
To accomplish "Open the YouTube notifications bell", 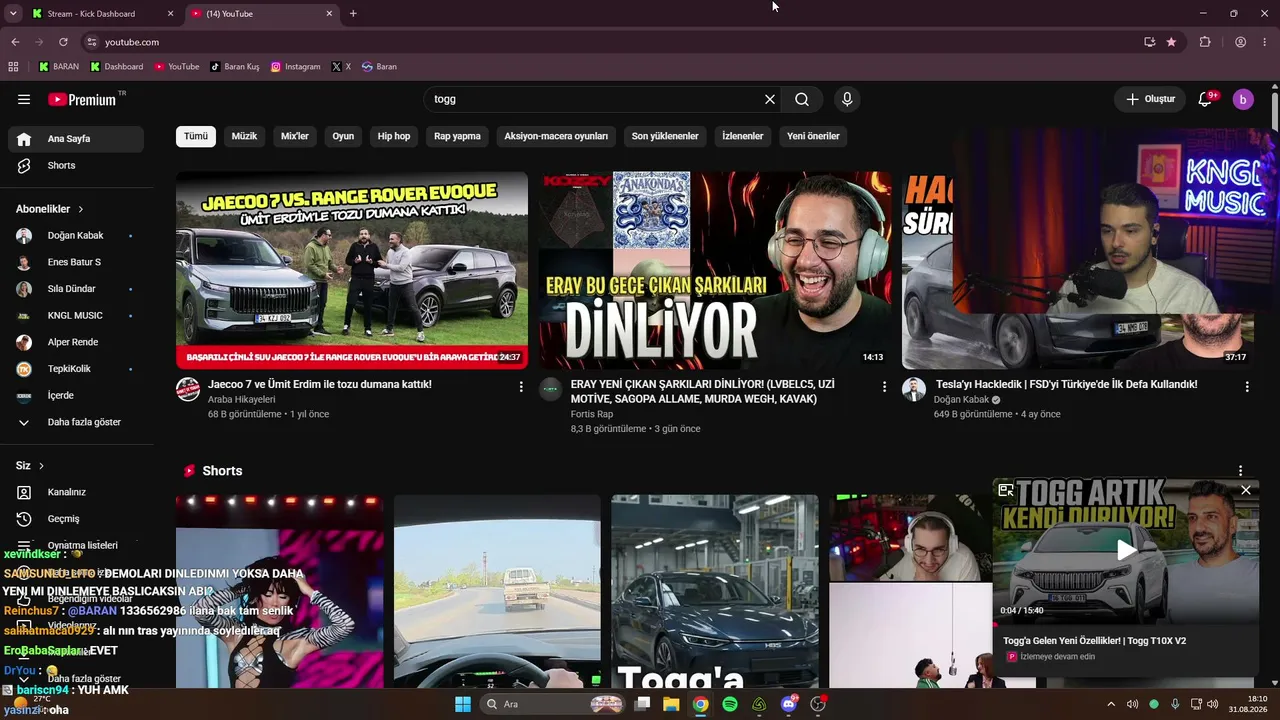I will (1206, 99).
